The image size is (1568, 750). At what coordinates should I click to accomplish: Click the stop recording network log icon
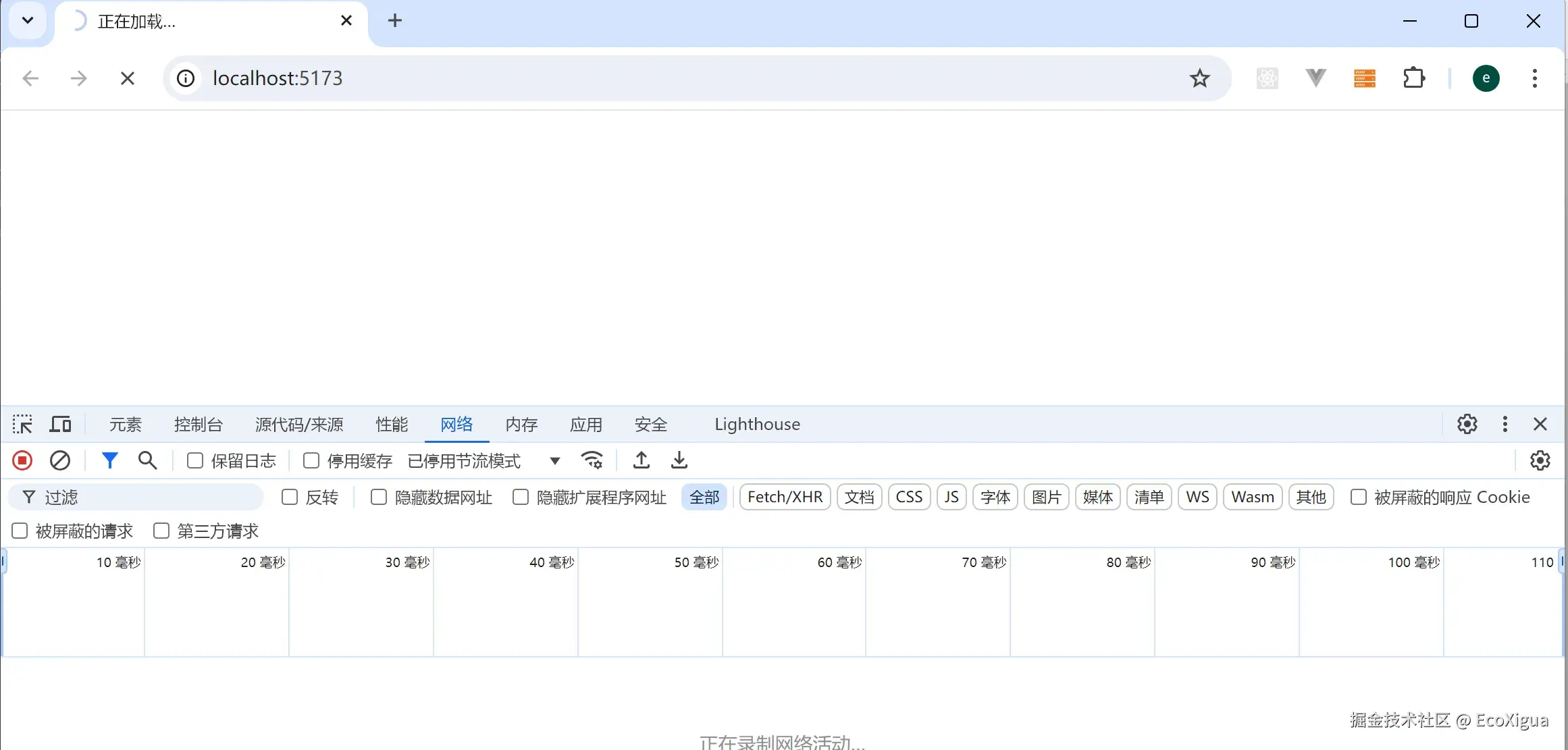(x=22, y=460)
